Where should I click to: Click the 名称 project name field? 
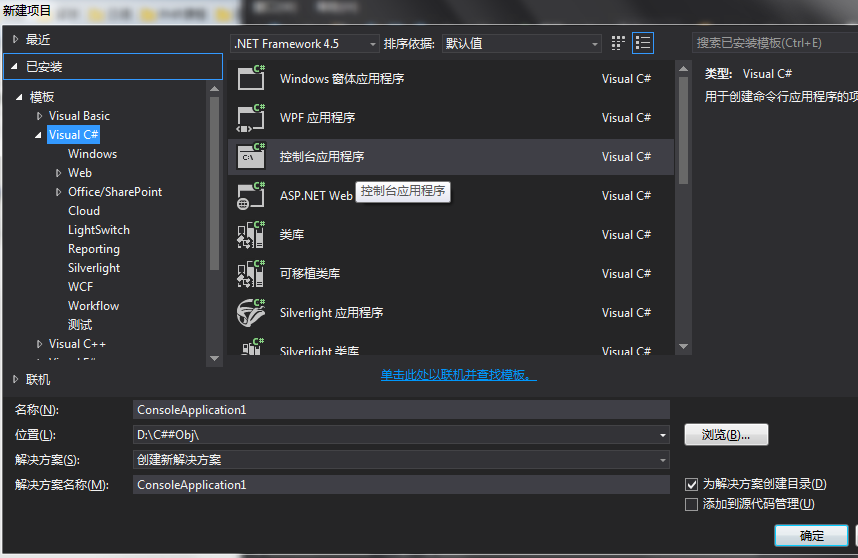coord(401,410)
